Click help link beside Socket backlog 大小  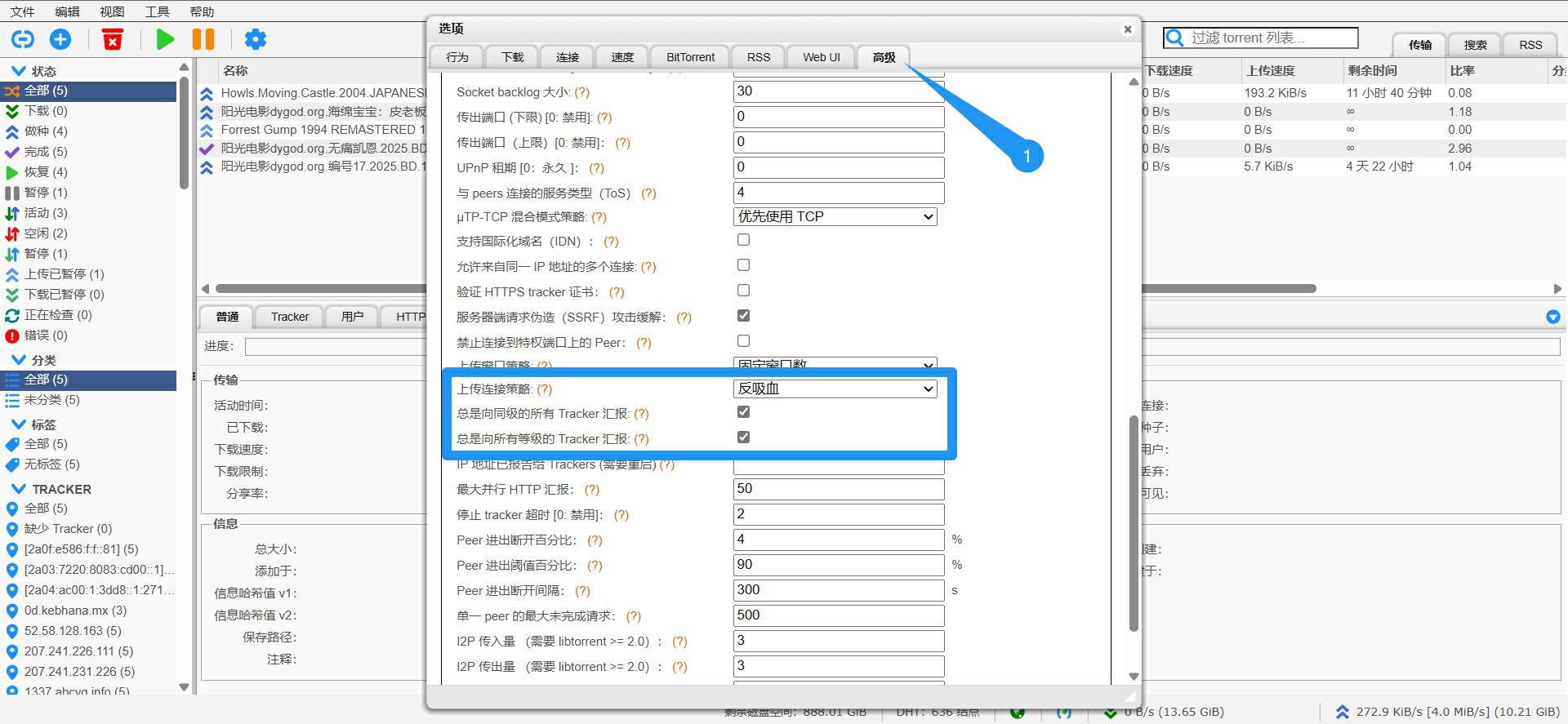coord(581,92)
